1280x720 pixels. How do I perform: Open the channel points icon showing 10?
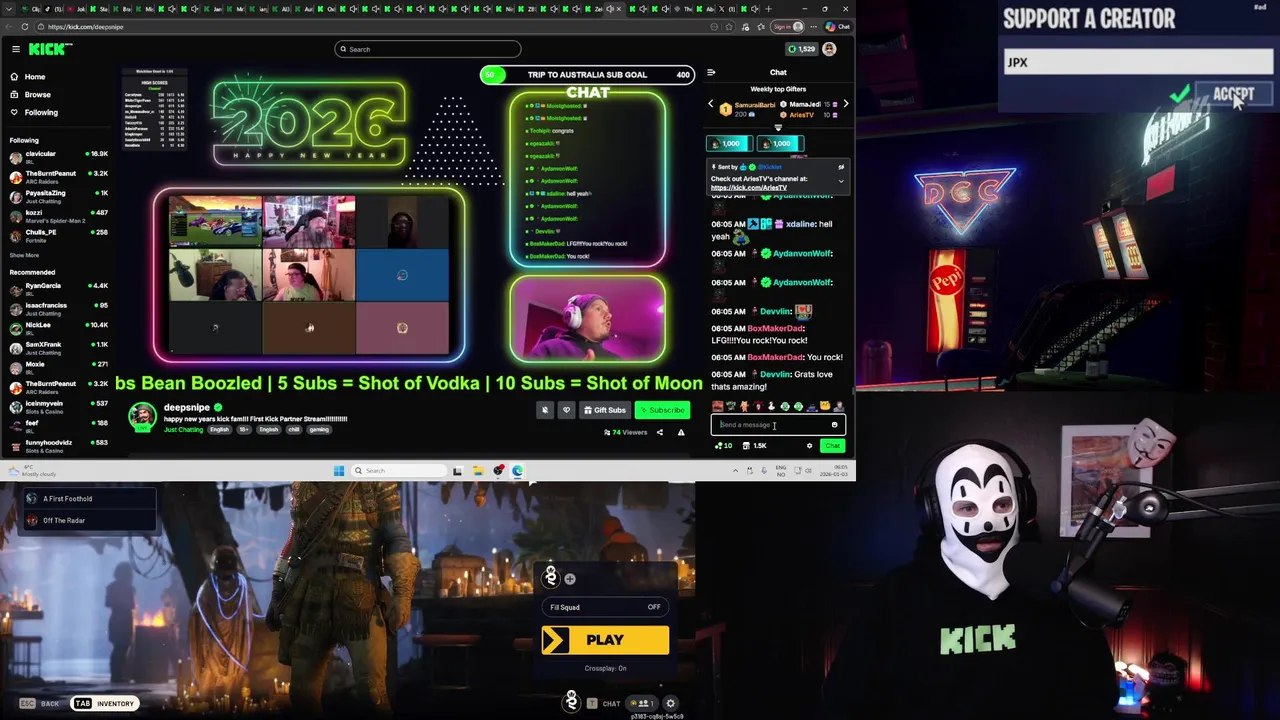coord(723,446)
